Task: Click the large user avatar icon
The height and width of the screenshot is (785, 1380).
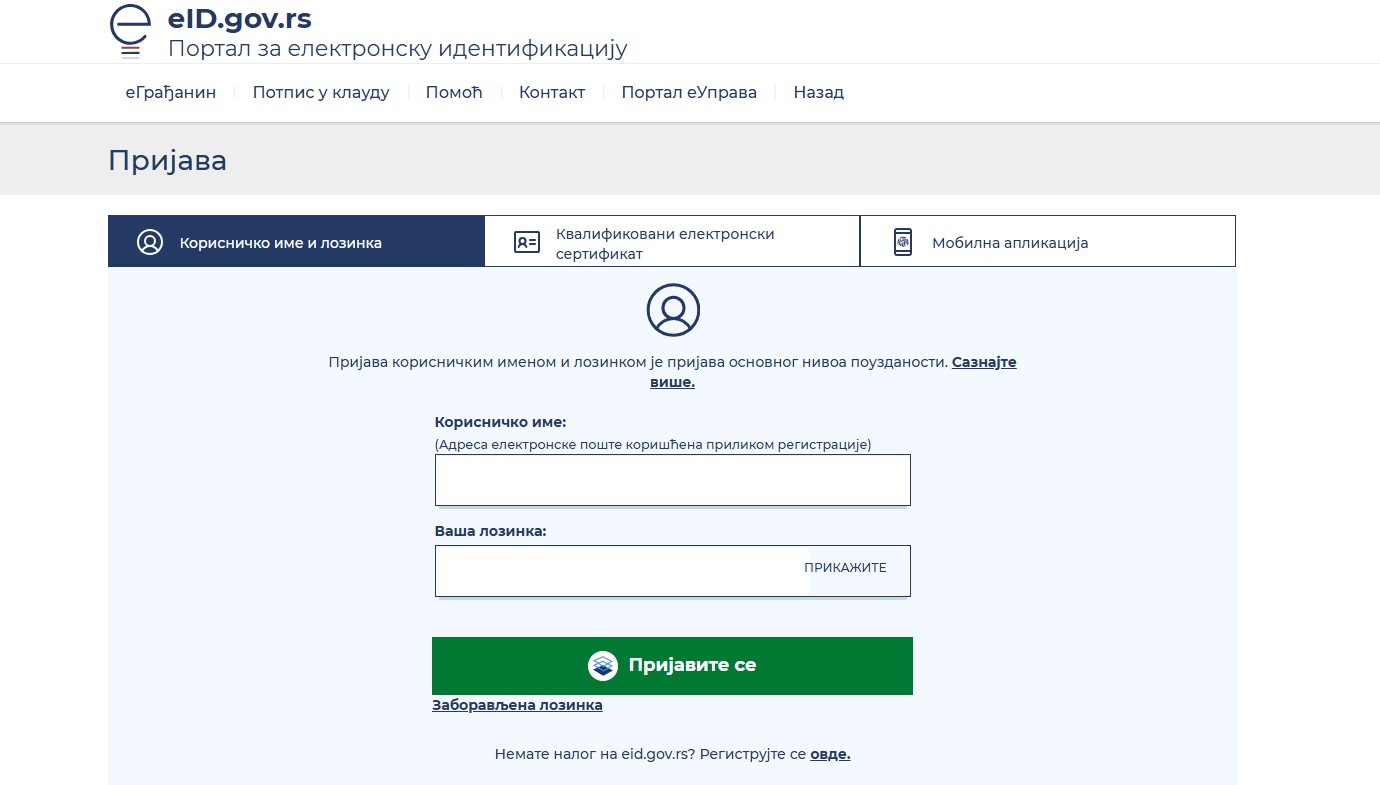Action: pyautogui.click(x=673, y=310)
